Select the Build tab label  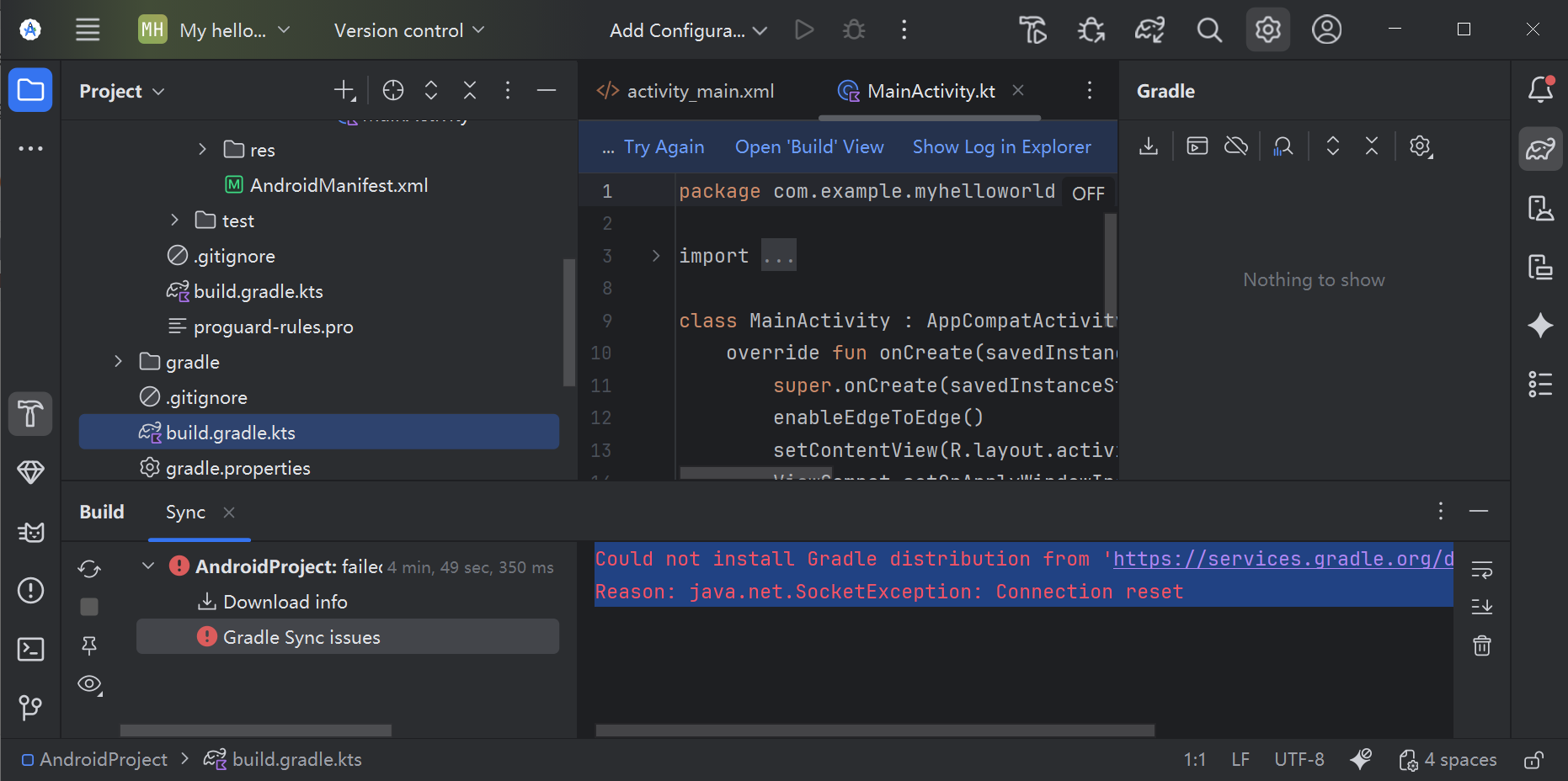click(102, 513)
